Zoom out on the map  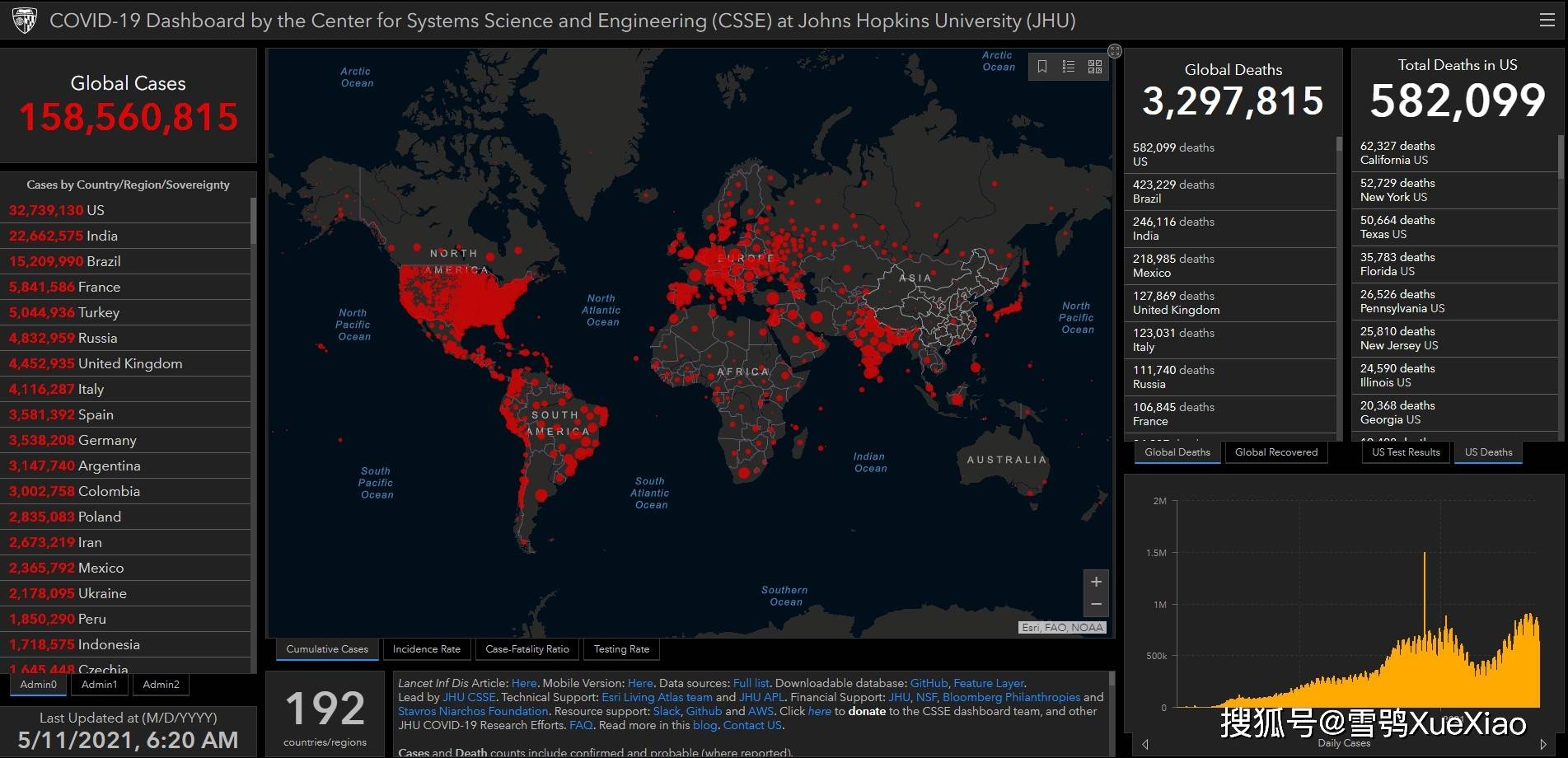click(1096, 605)
